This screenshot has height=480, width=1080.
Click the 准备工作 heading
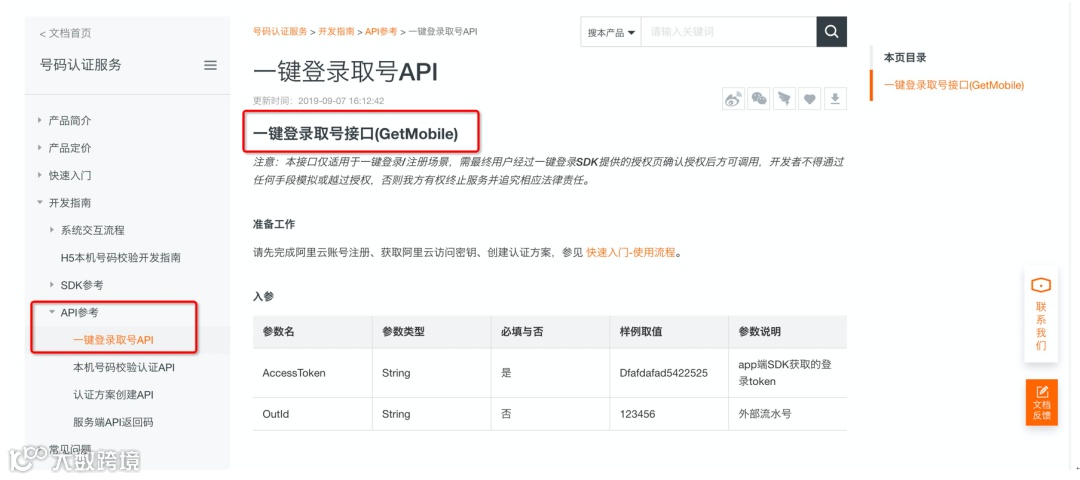coord(274,225)
